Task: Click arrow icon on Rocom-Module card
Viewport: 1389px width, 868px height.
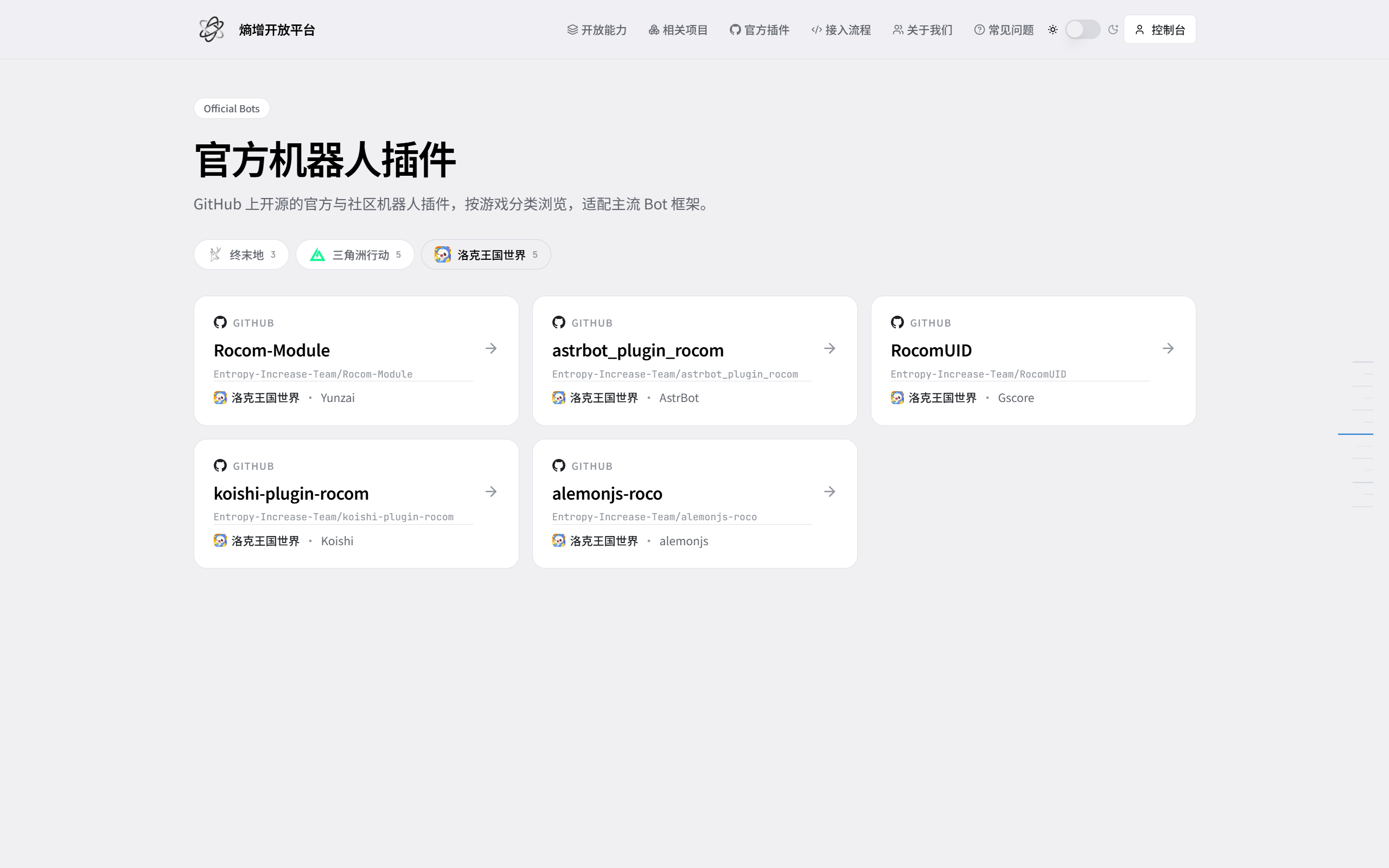Action: click(x=490, y=348)
